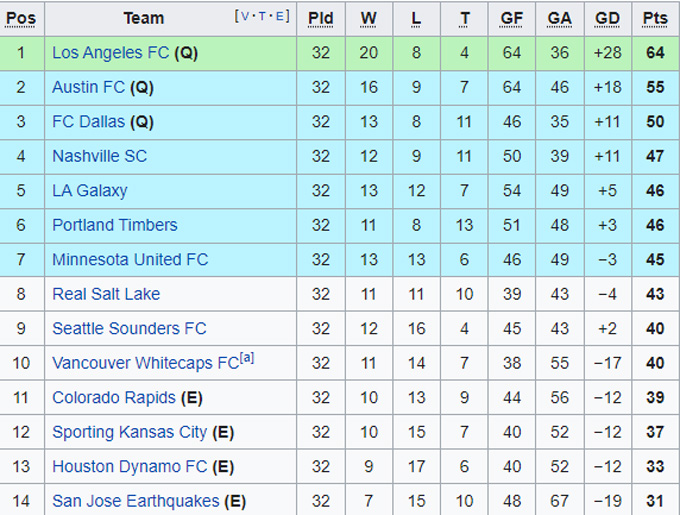Open the Colorado Rapids team link

[114, 397]
